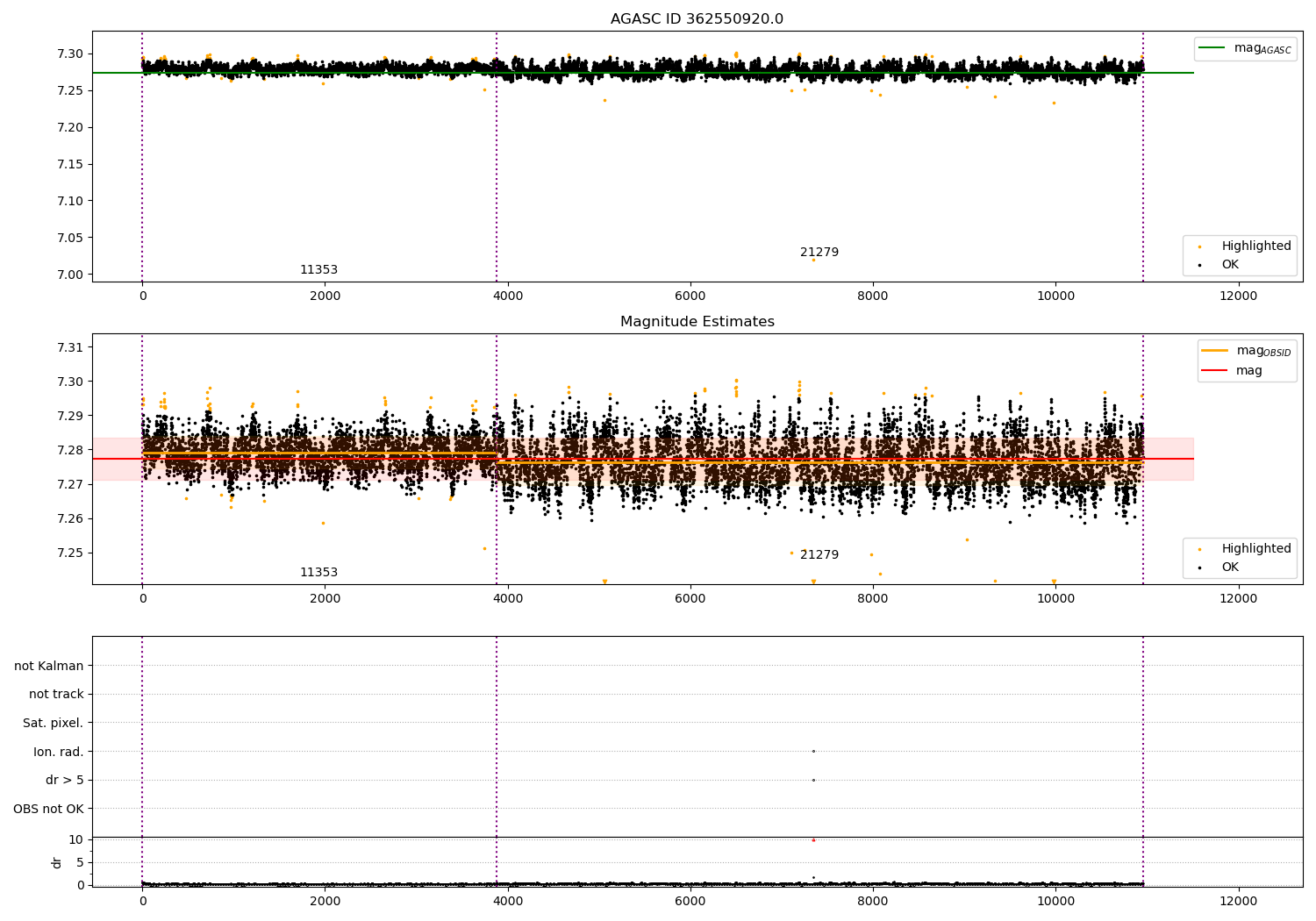Click the 10000 x-tick under the bottom plot
The width and height of the screenshot is (1316, 921).
[1055, 901]
